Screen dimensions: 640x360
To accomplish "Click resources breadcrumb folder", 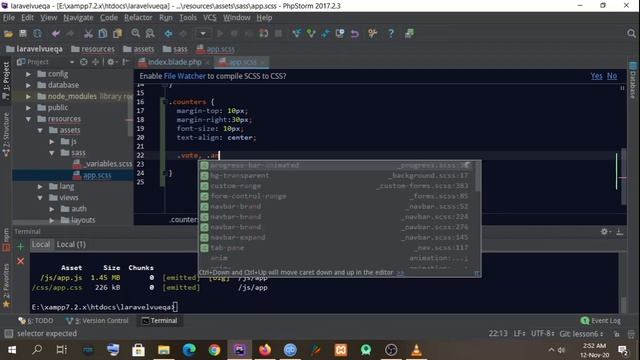I will click(93, 49).
